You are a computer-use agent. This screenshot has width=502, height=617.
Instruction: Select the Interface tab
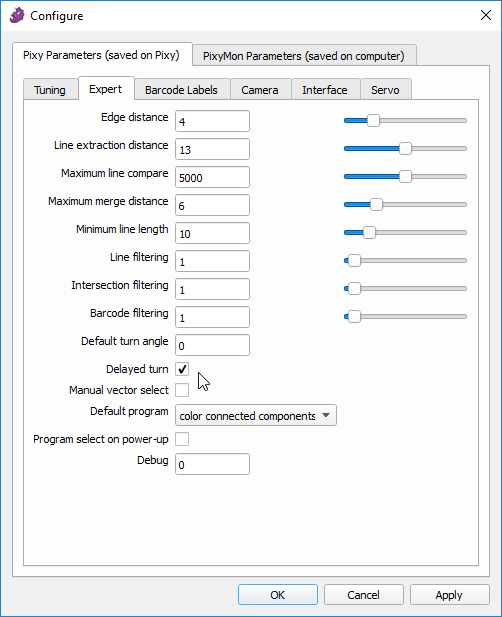coord(325,90)
